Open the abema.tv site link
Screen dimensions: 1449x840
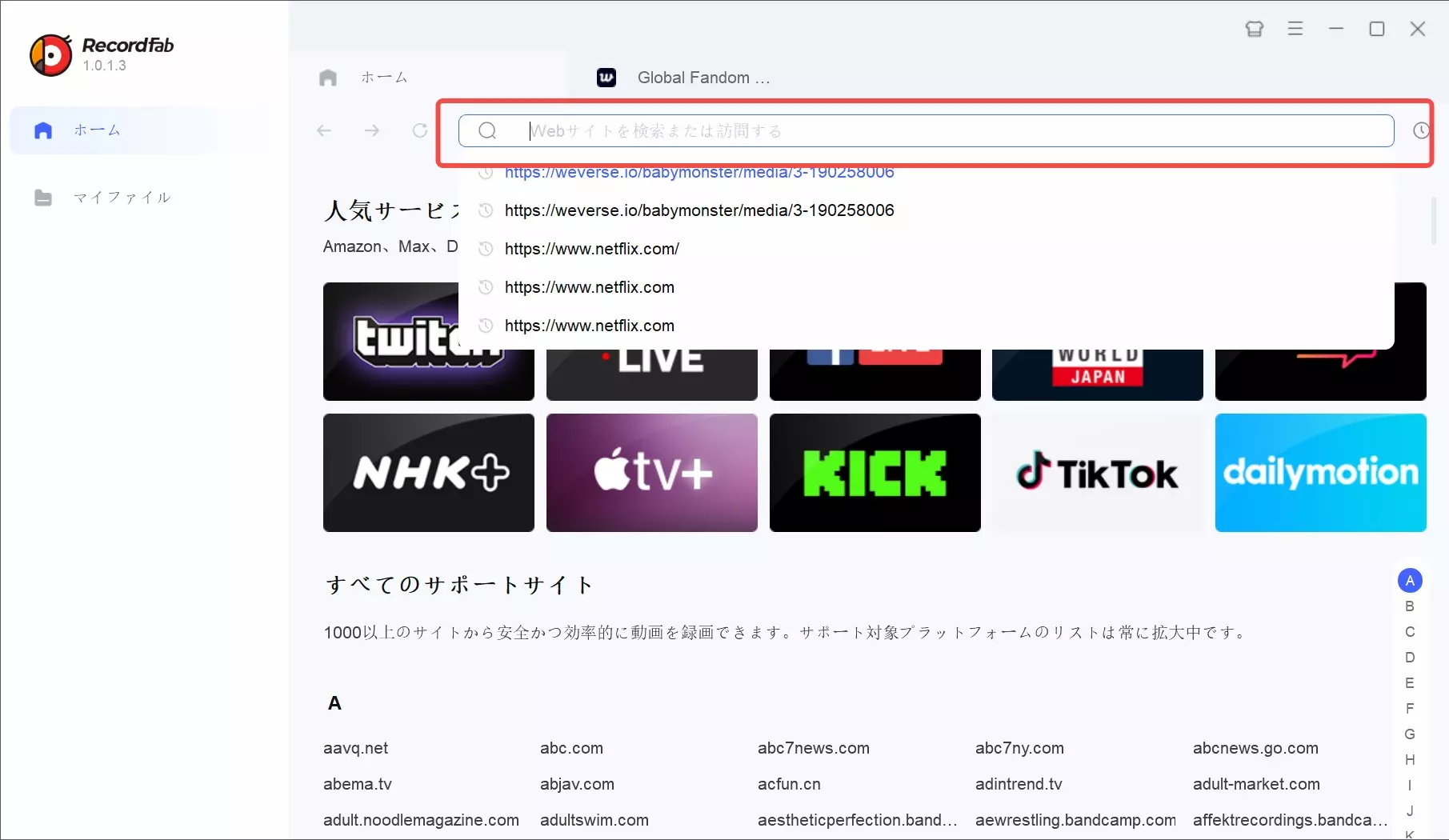(x=358, y=784)
